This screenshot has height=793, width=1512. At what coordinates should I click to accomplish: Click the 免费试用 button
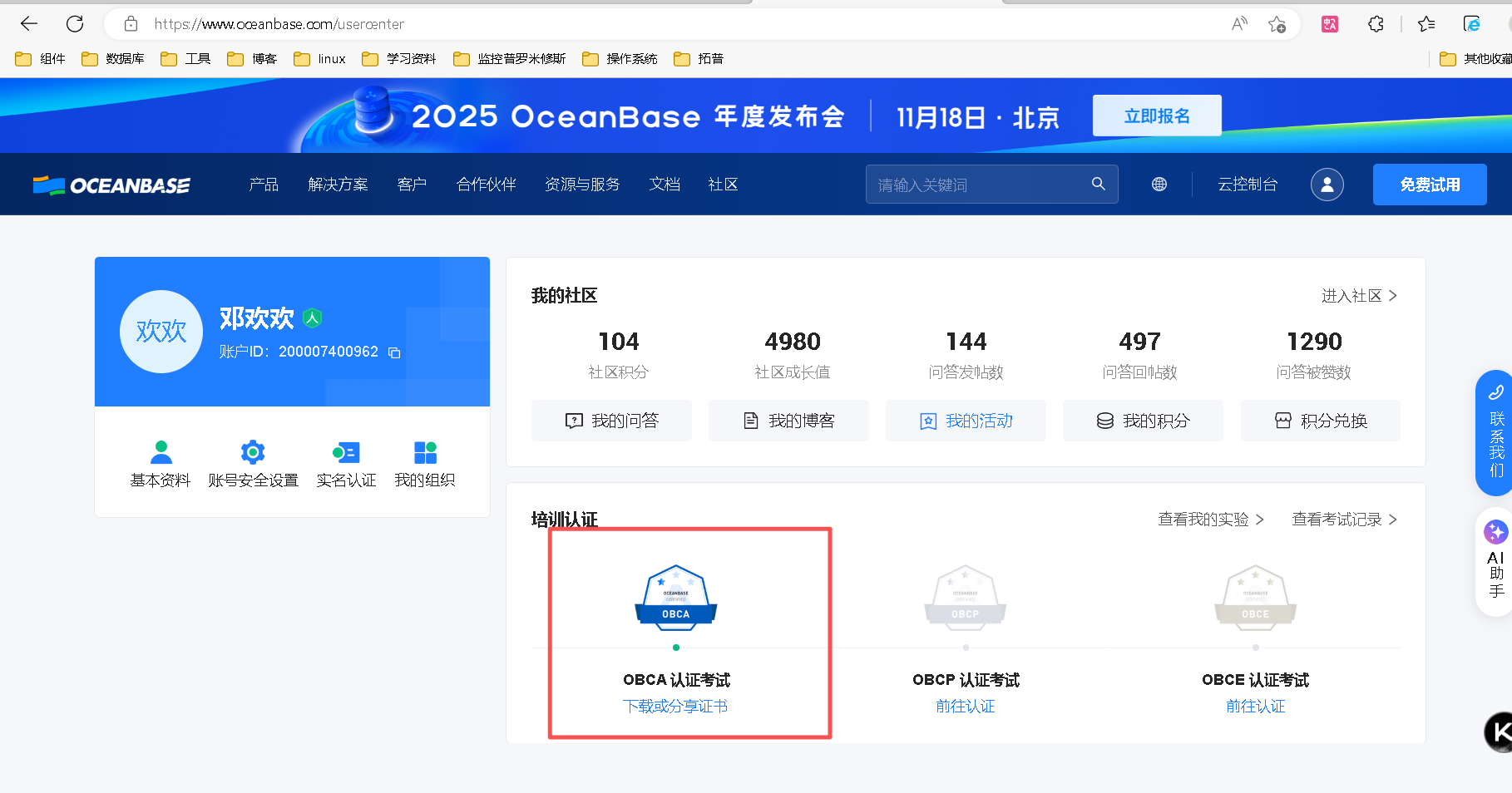[1429, 185]
